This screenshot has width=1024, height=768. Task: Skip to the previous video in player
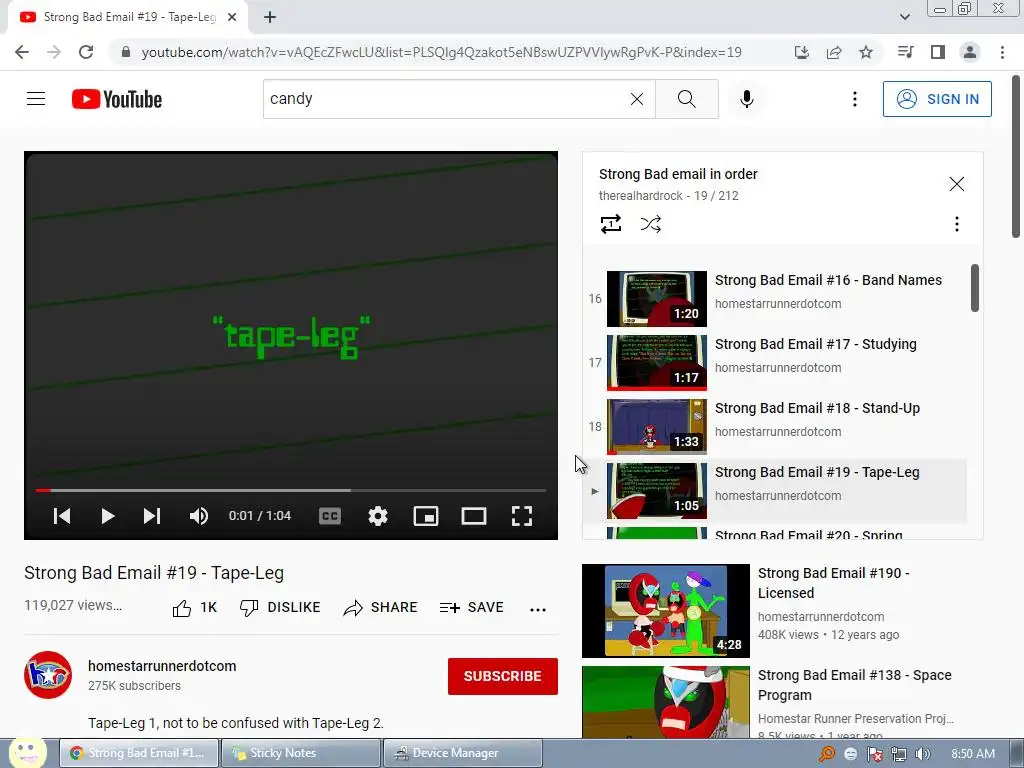click(62, 516)
